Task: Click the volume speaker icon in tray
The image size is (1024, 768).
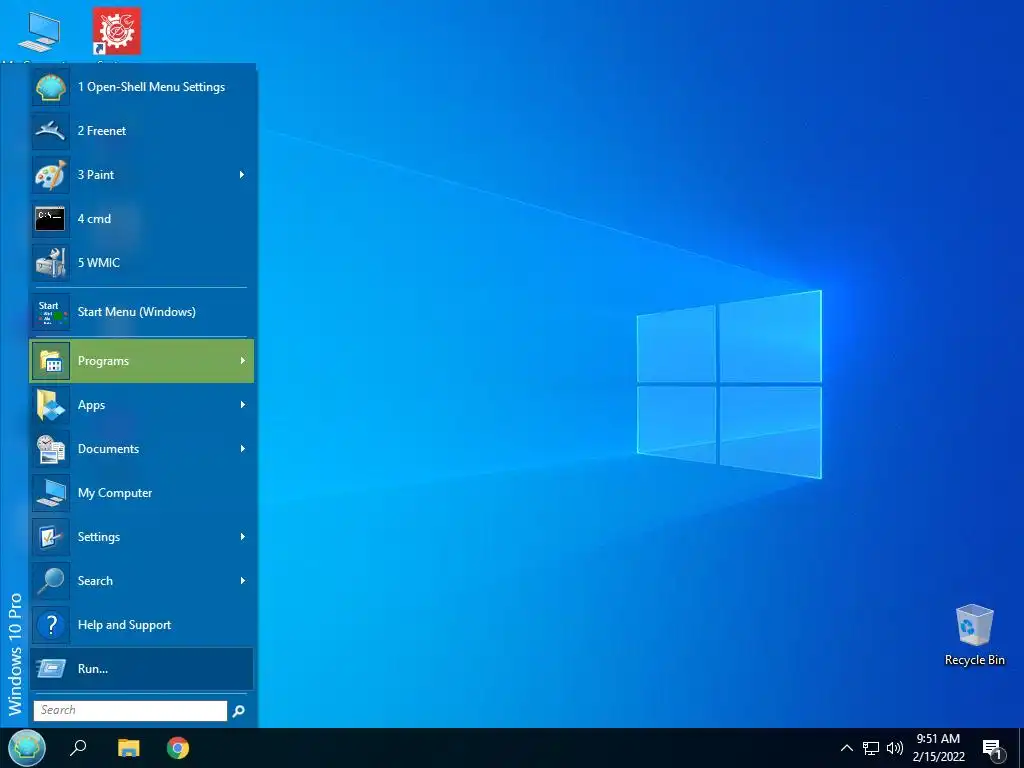Action: click(x=895, y=748)
